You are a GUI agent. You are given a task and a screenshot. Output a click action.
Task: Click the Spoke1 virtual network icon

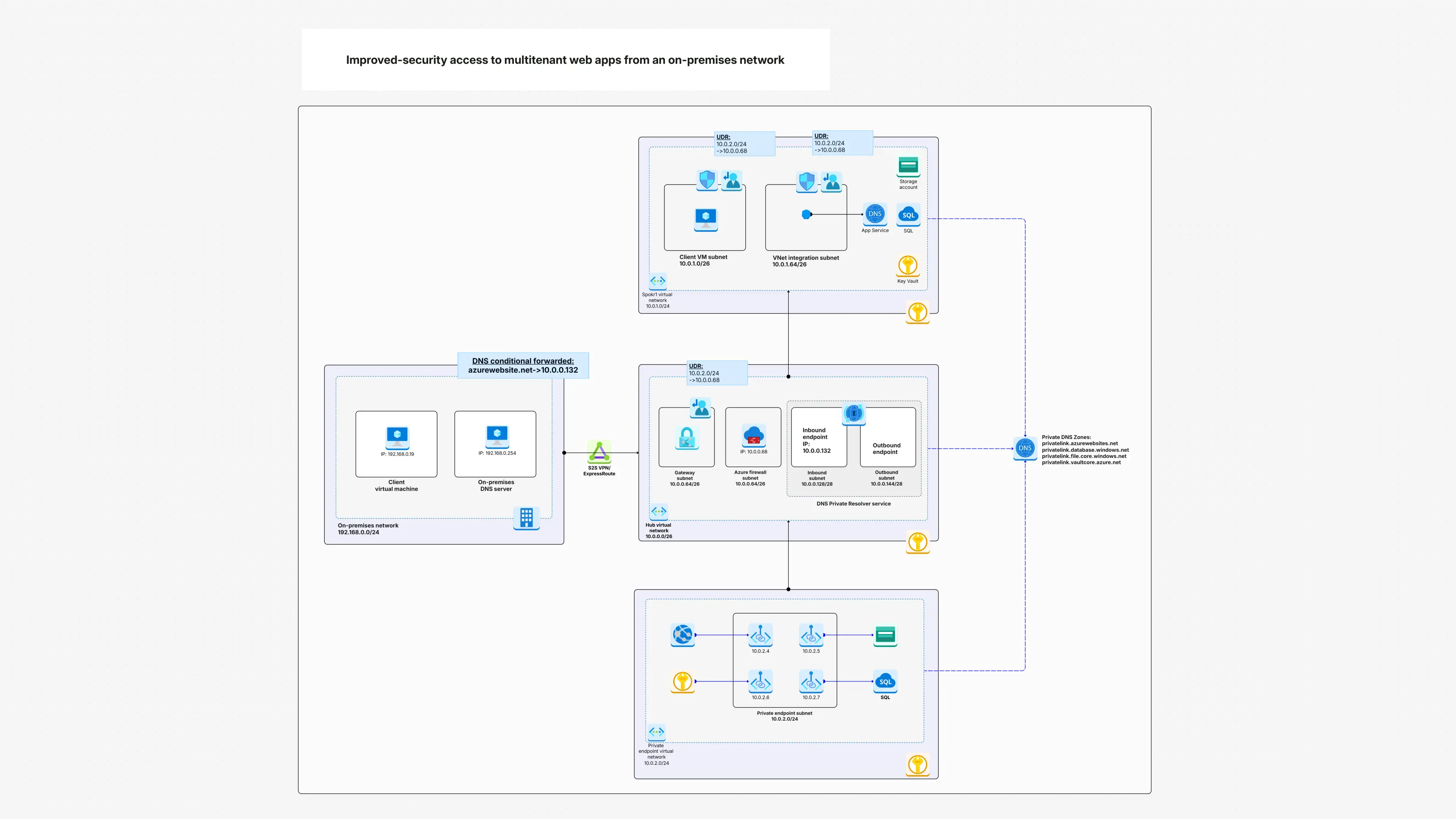657,280
